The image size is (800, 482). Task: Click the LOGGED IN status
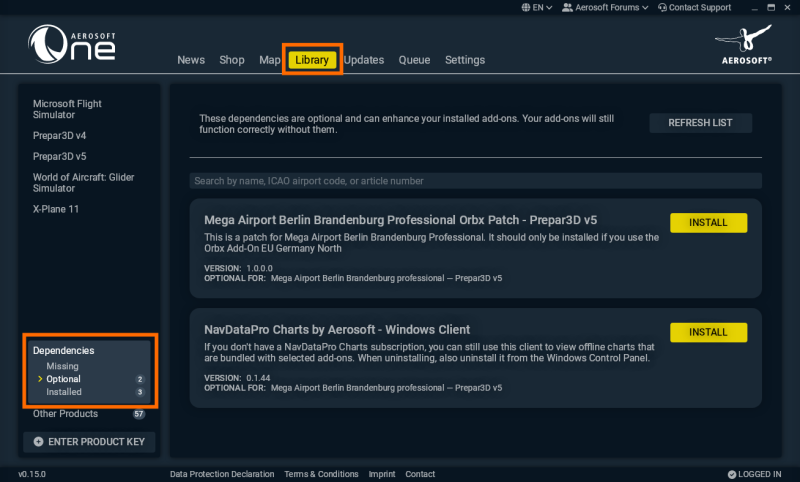pyautogui.click(x=755, y=474)
